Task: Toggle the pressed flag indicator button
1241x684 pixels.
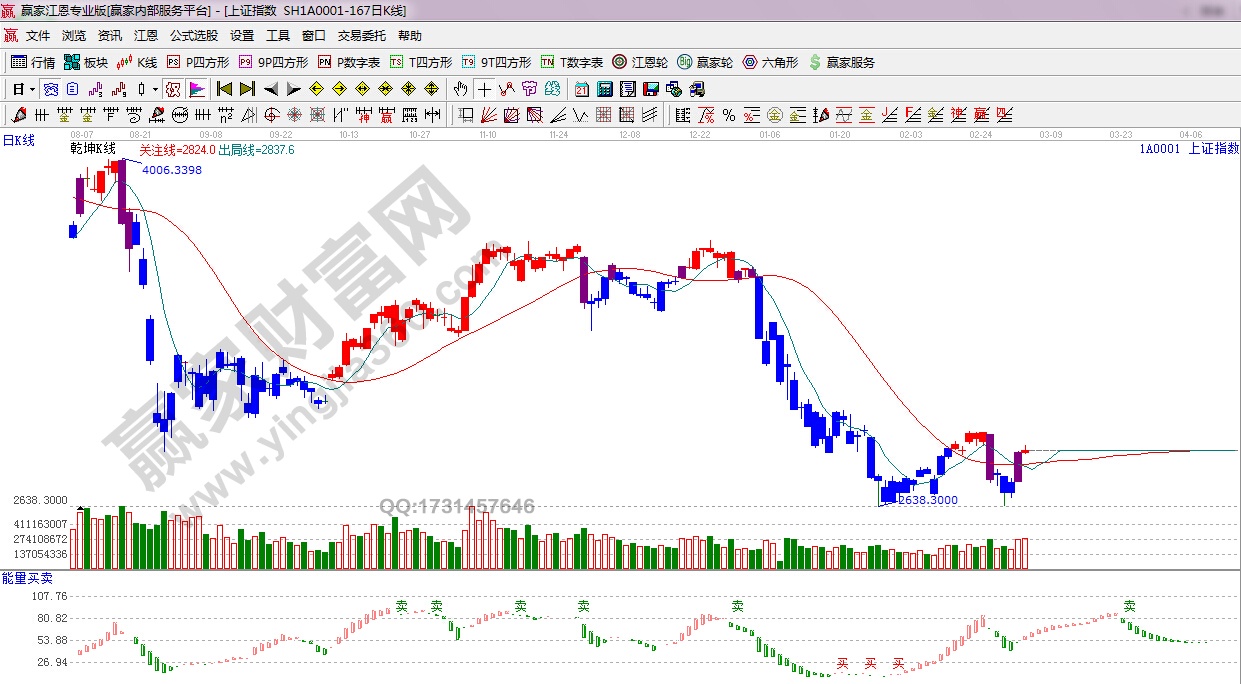Action: point(197,89)
